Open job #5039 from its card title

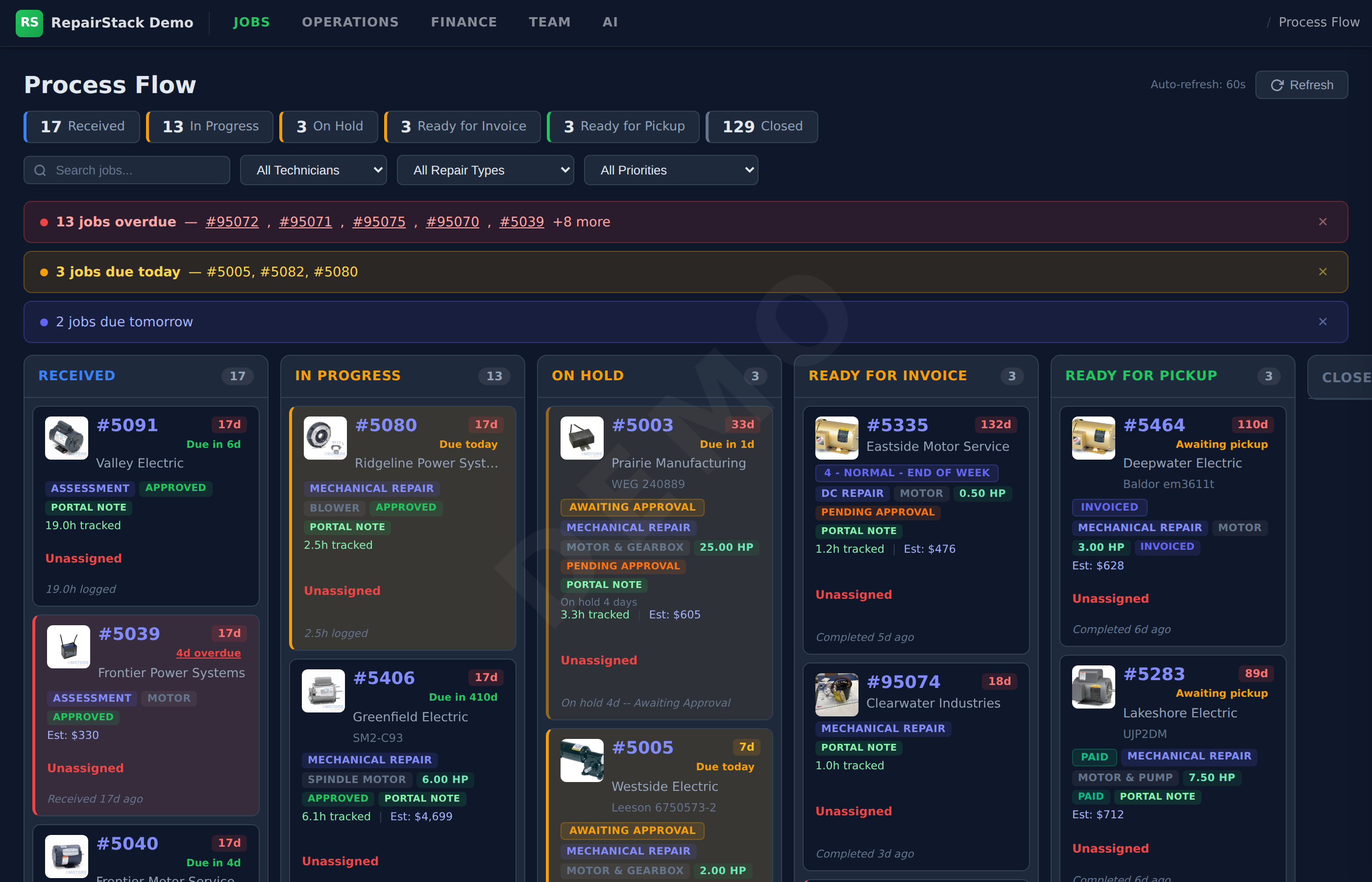129,634
